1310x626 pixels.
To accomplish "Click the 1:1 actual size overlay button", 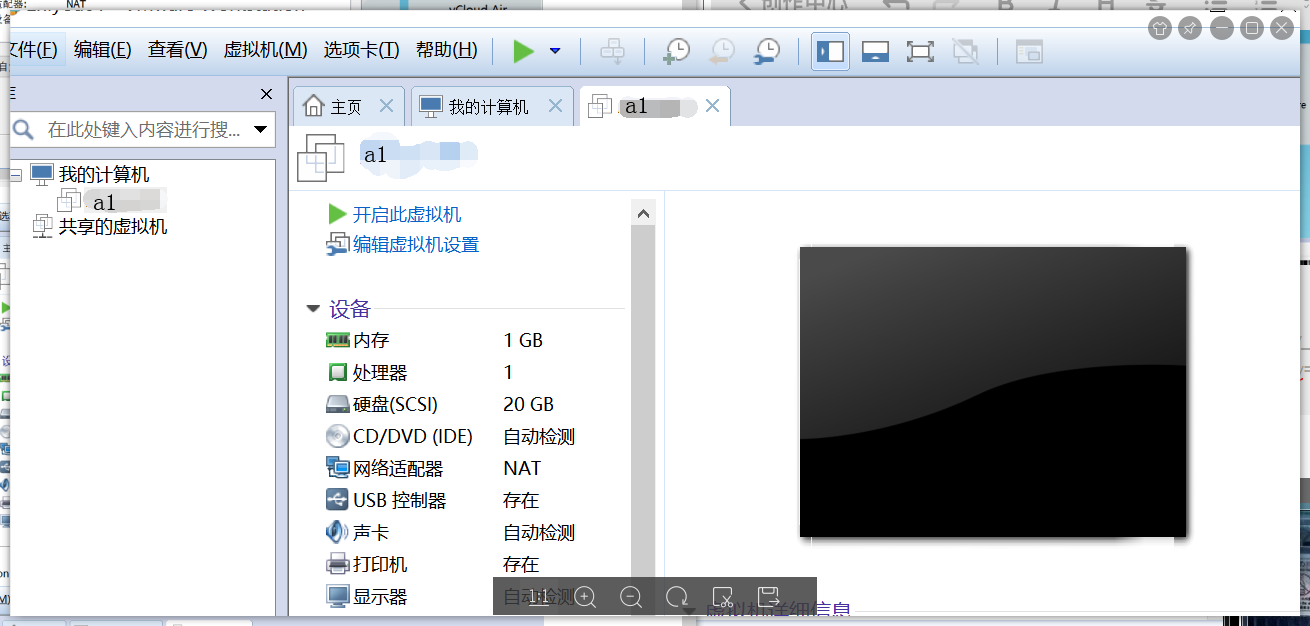I will point(539,597).
